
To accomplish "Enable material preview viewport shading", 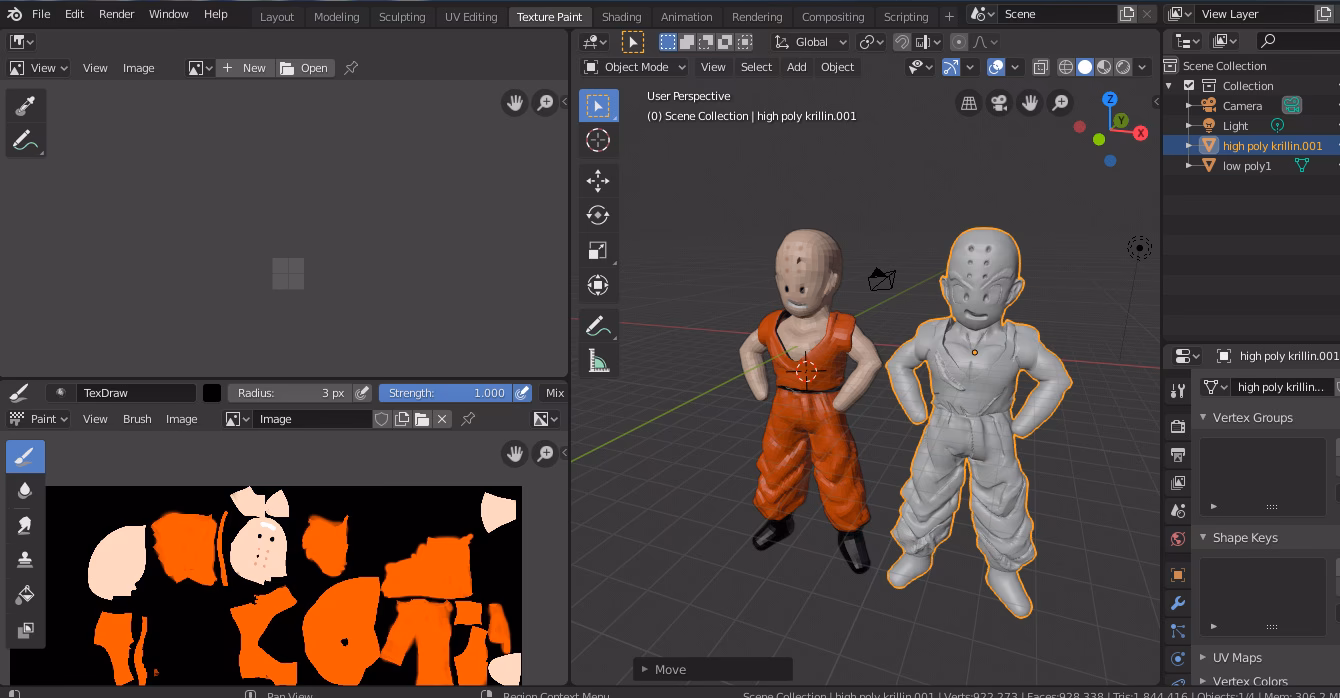I will click(1104, 67).
